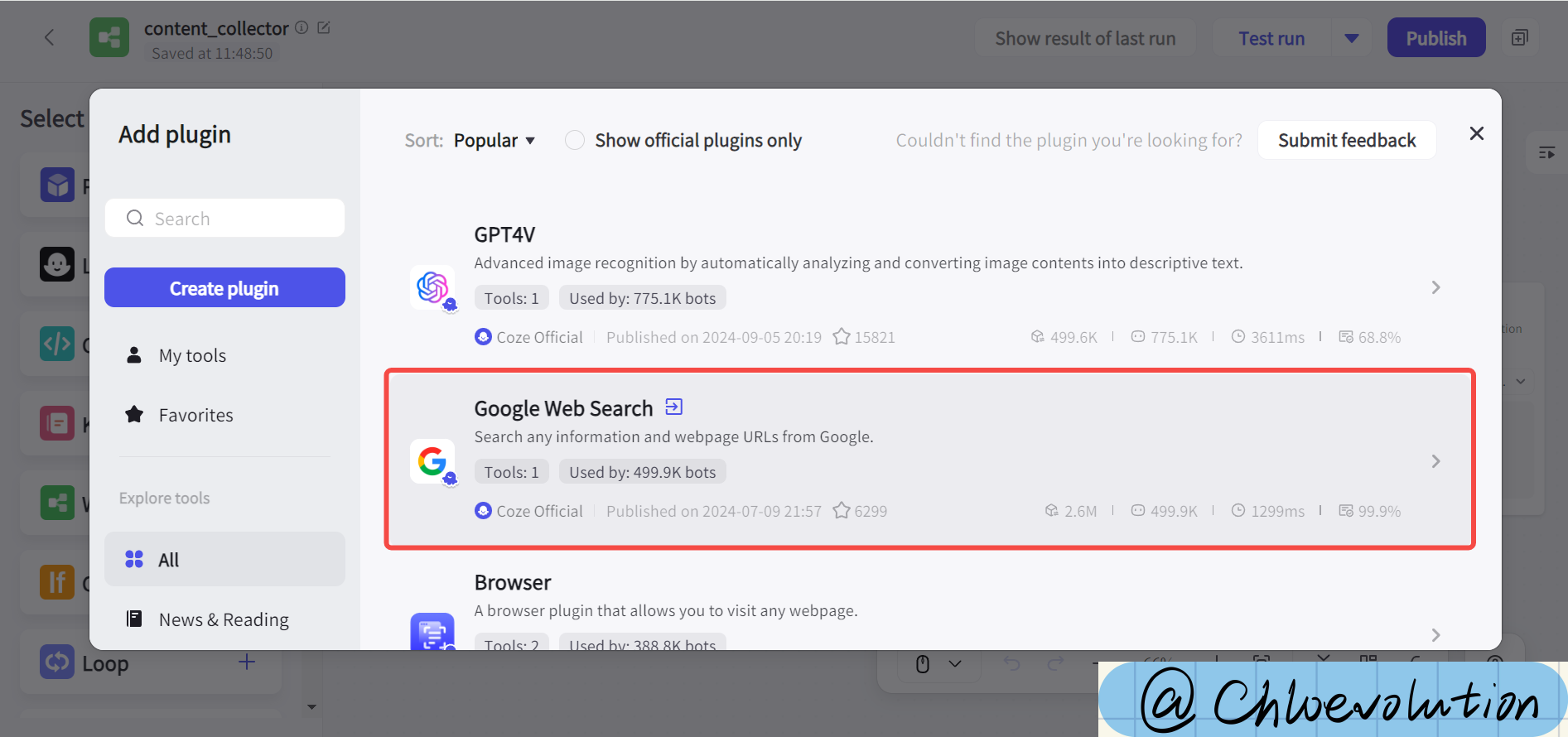Focus the plugin Search field

click(224, 218)
